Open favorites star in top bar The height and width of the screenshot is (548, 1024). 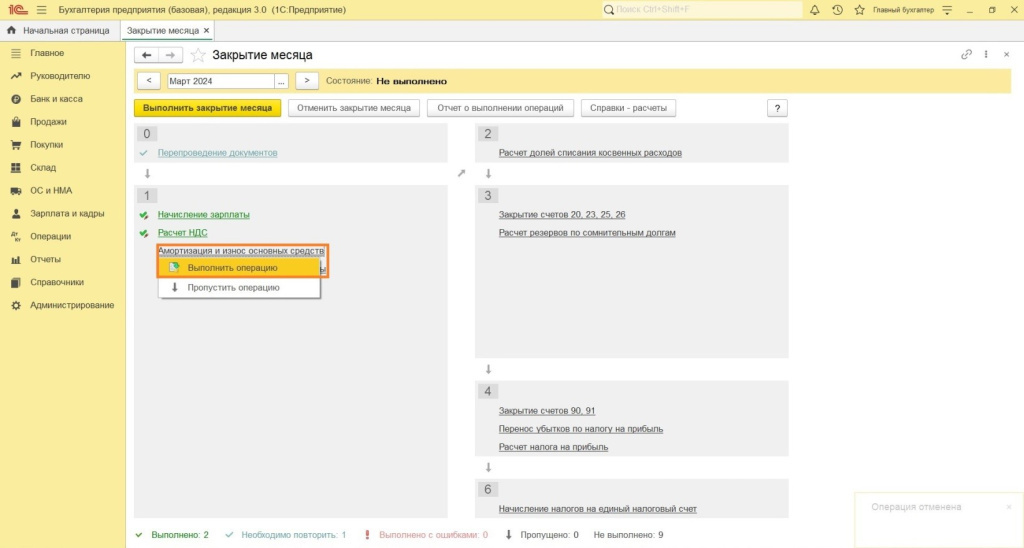coord(857,10)
